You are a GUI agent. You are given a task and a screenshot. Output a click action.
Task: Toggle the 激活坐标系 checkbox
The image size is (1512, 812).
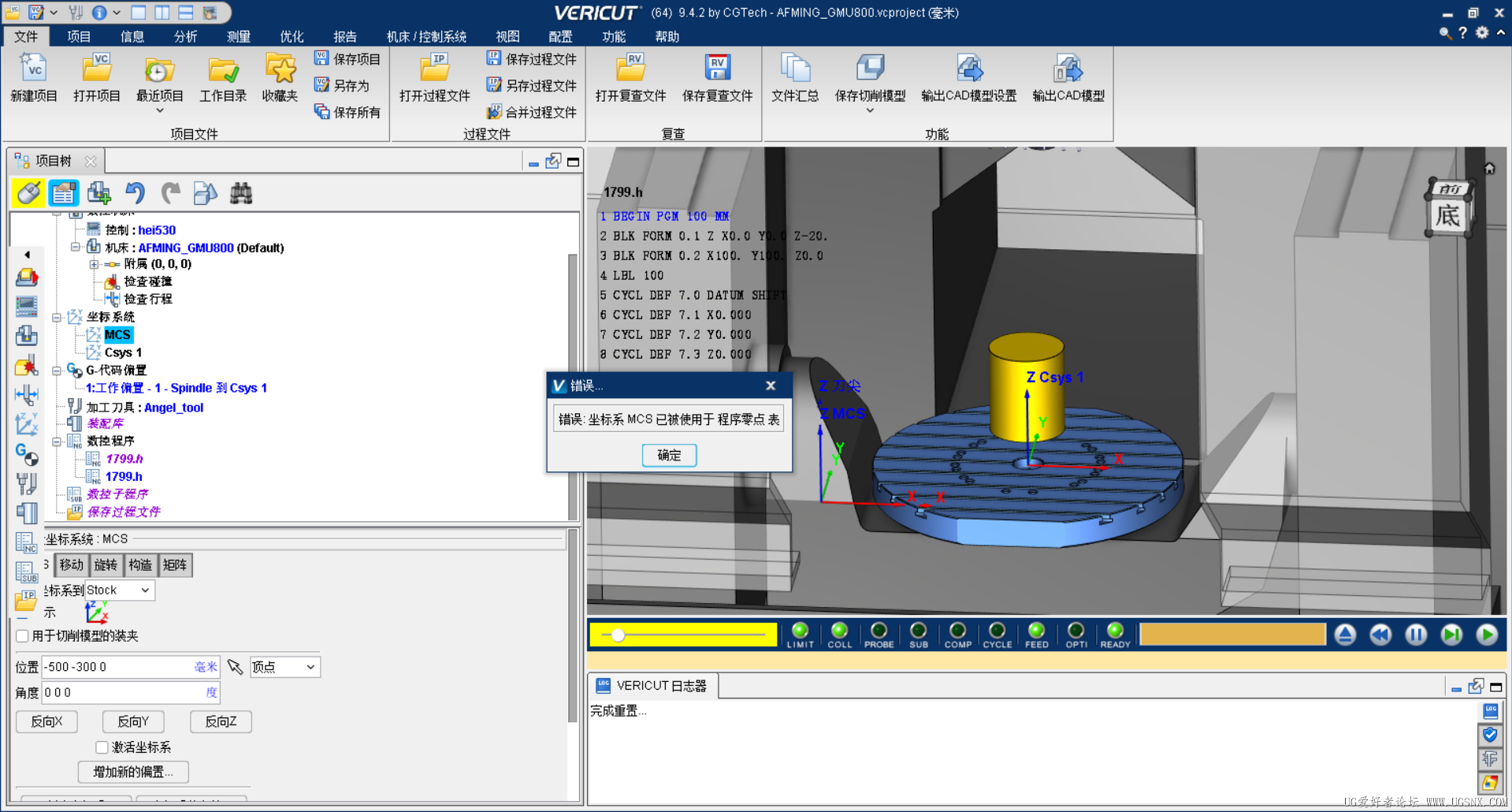102,747
